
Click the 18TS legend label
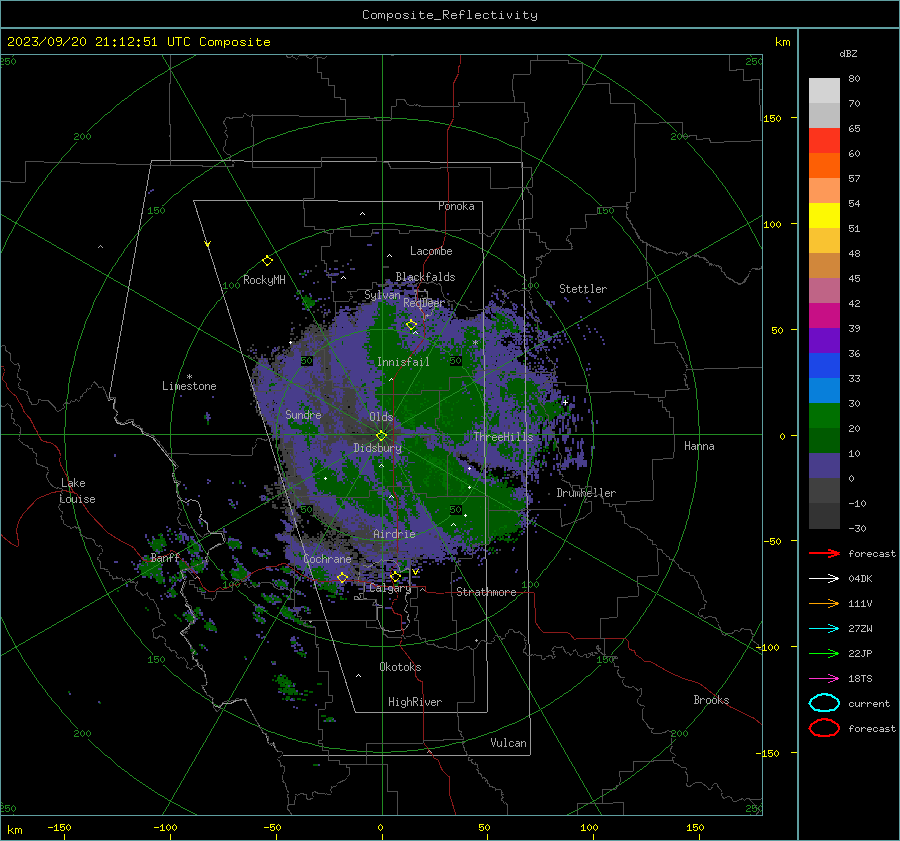click(860, 679)
